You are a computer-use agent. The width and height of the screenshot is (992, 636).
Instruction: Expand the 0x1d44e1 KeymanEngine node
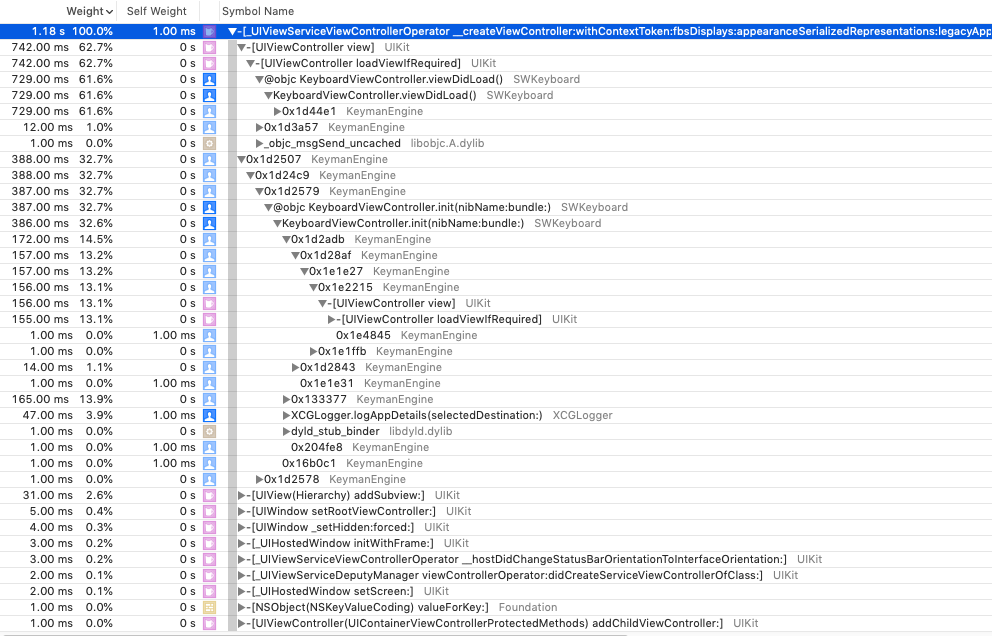pos(277,111)
